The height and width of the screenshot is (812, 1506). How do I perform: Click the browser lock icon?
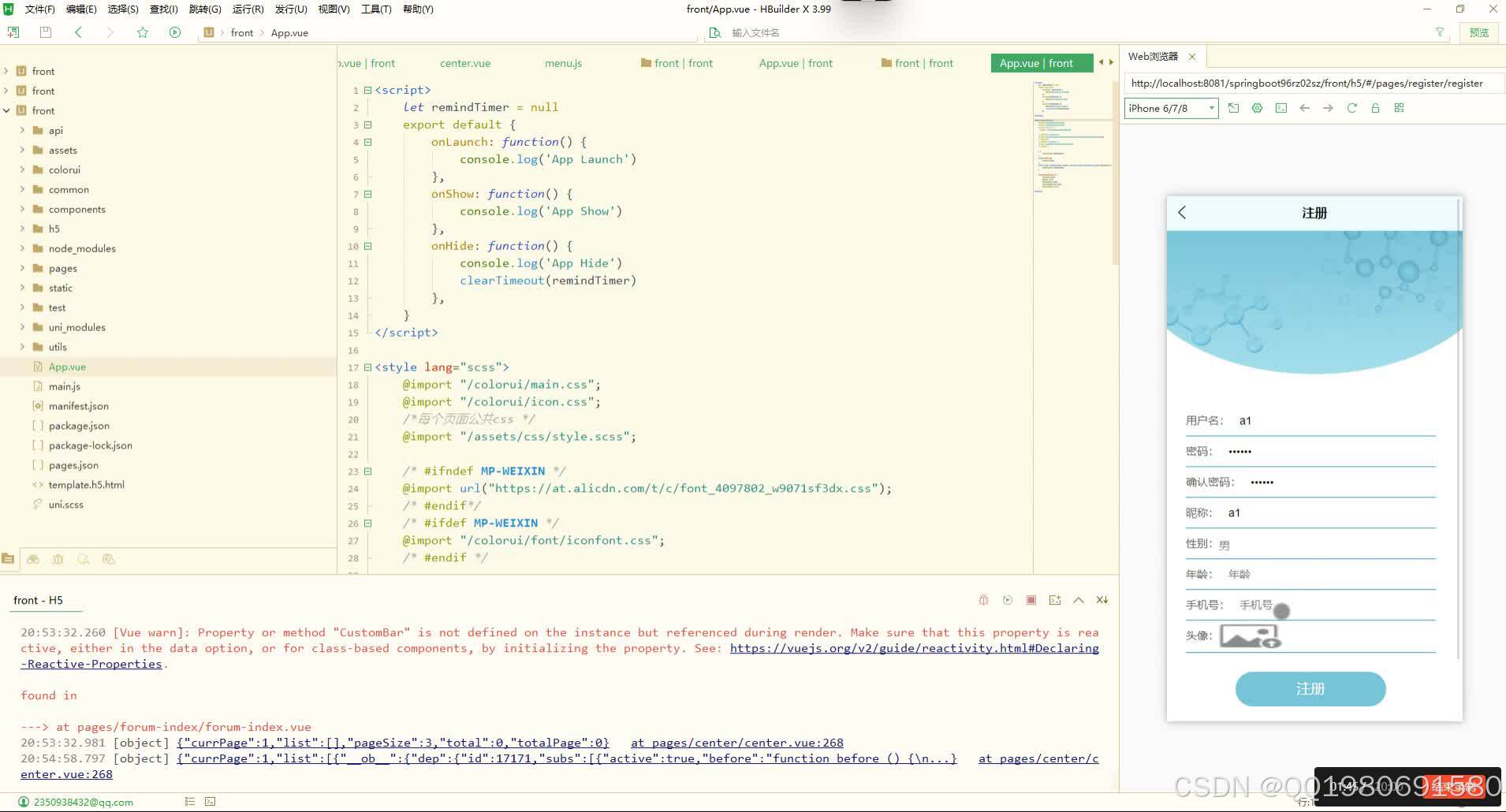(x=1375, y=108)
